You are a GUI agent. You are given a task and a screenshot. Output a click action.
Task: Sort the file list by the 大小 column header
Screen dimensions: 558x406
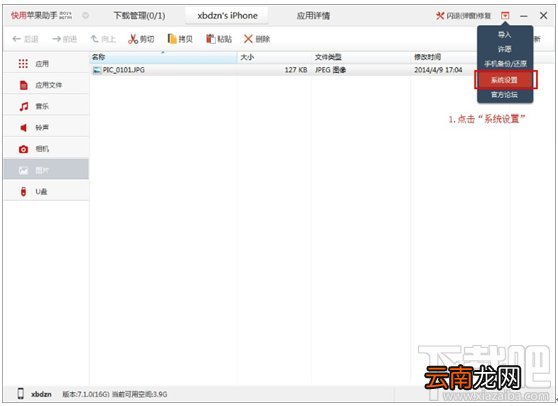pyautogui.click(x=274, y=57)
